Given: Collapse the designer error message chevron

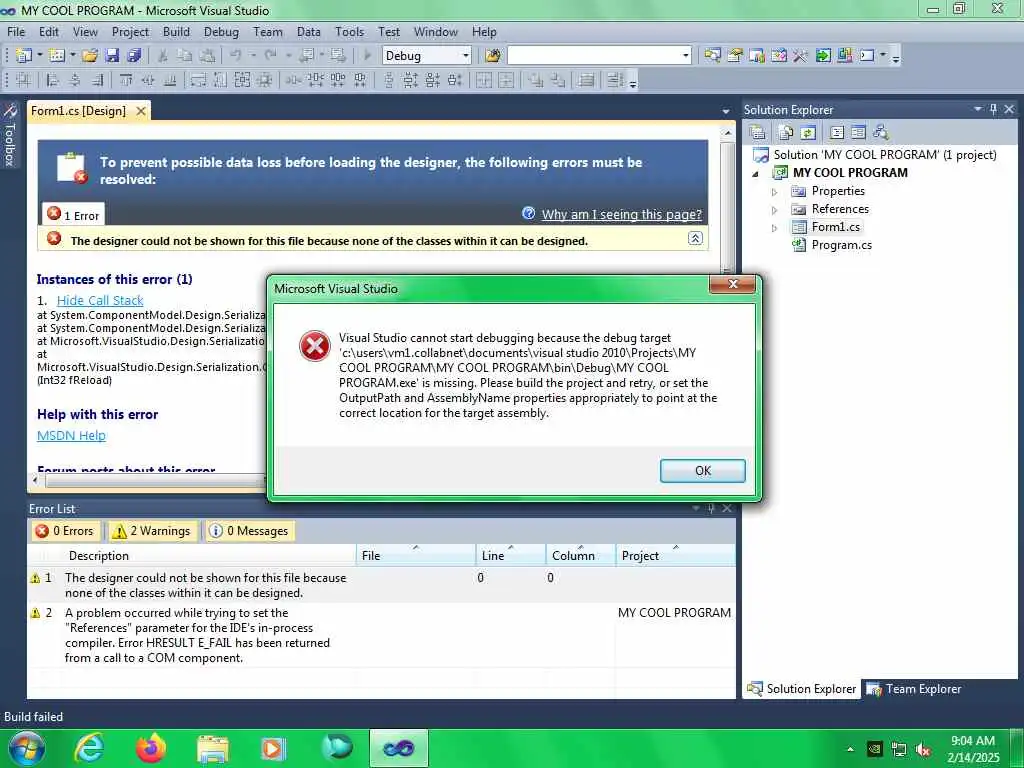Looking at the screenshot, I should [x=696, y=238].
